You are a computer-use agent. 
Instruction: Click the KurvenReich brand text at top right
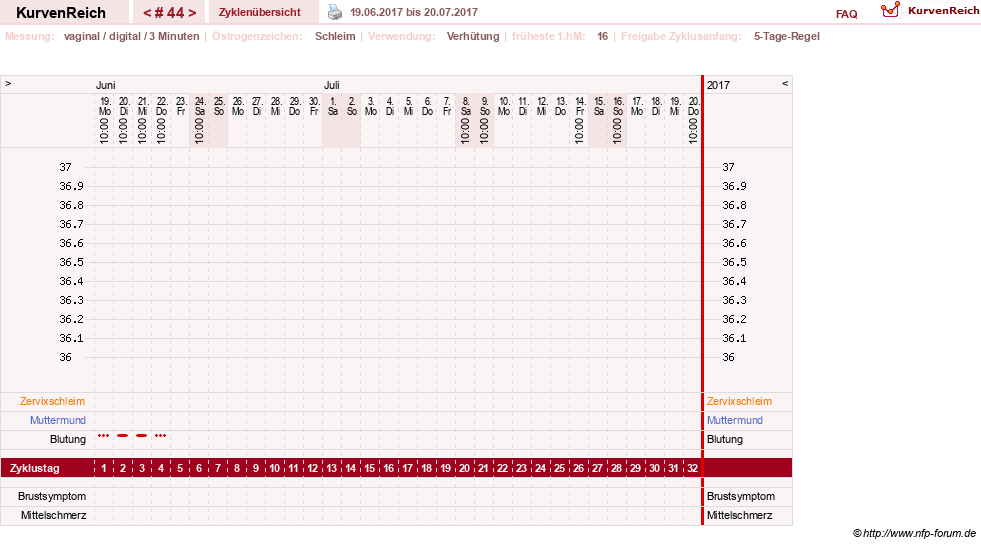coord(943,11)
